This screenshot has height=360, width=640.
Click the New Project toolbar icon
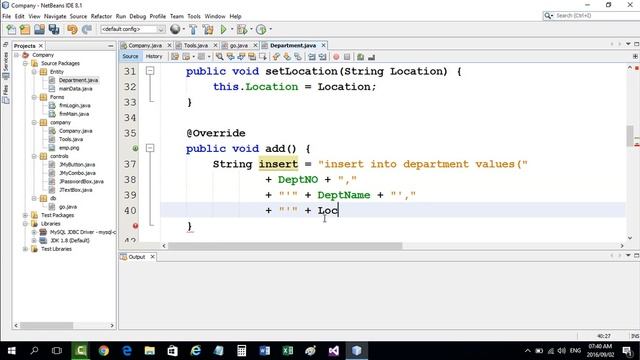pyautogui.click(x=25, y=29)
